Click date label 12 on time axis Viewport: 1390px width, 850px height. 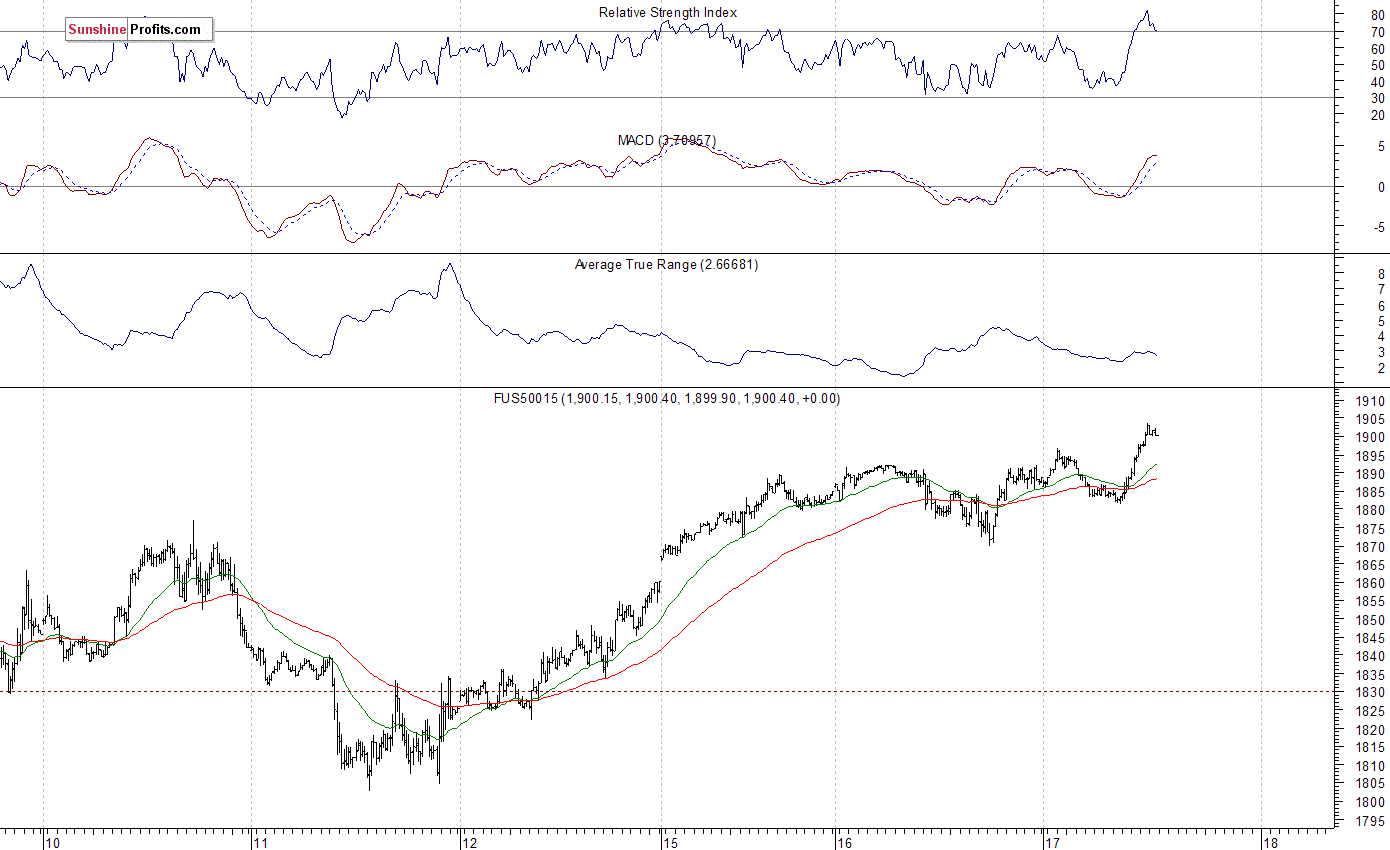pyautogui.click(x=471, y=842)
